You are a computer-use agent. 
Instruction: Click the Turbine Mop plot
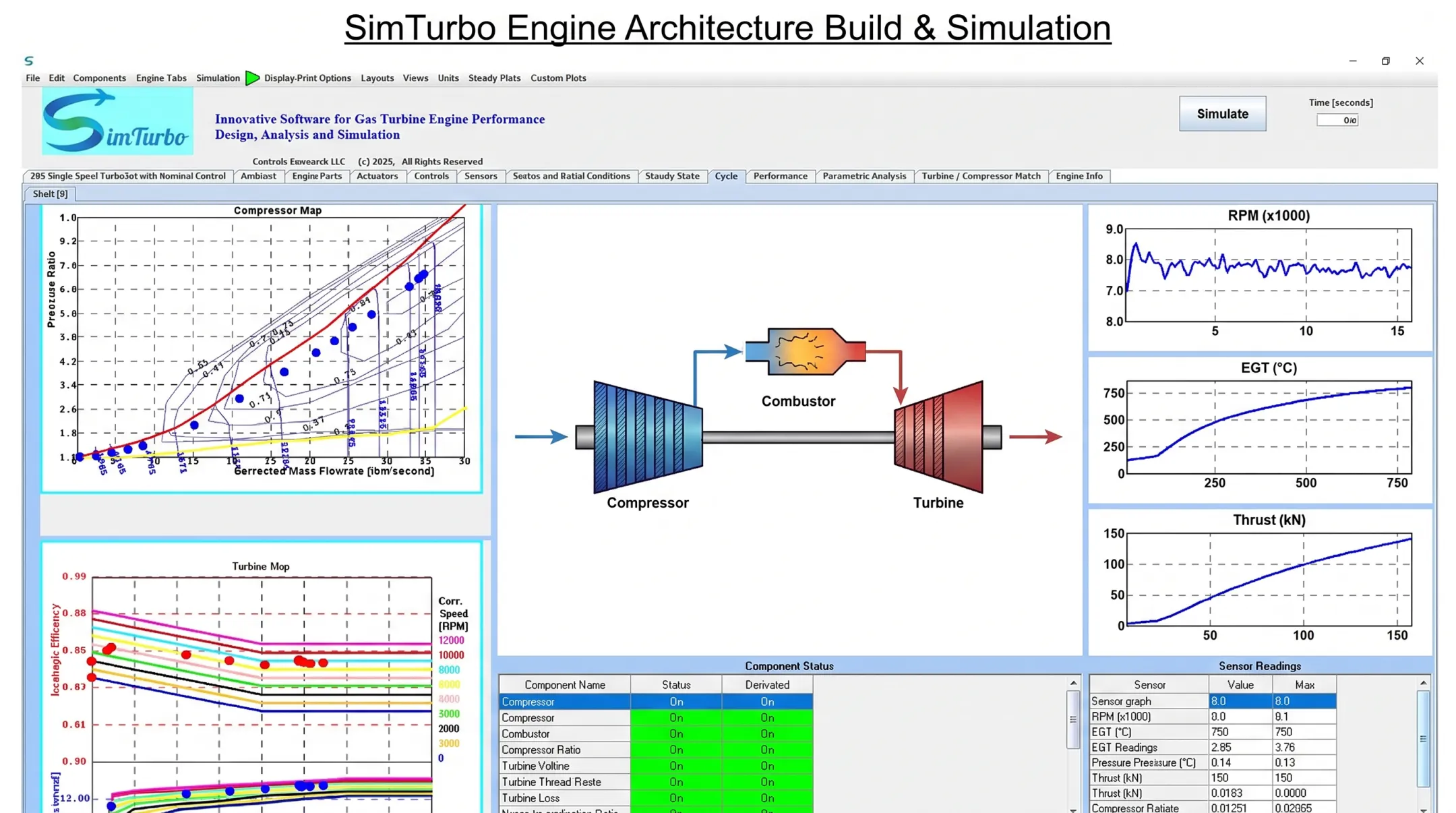coord(262,677)
